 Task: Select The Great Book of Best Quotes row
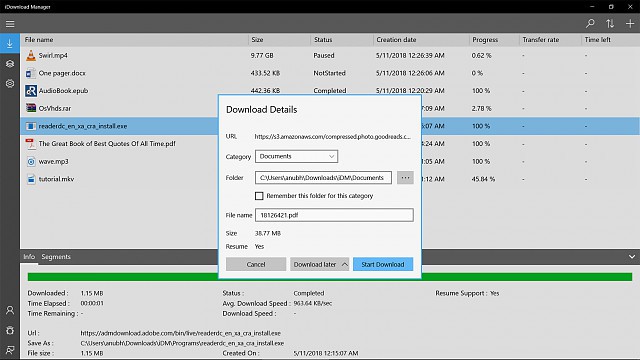tap(330, 144)
